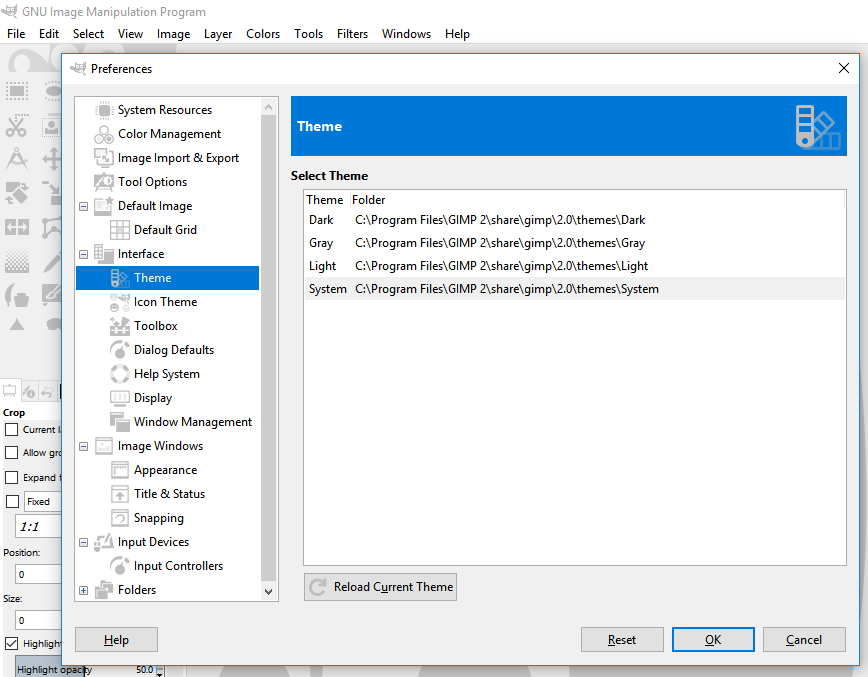The height and width of the screenshot is (677, 868).
Task: Toggle the Current layer only checkbox
Action: point(12,430)
